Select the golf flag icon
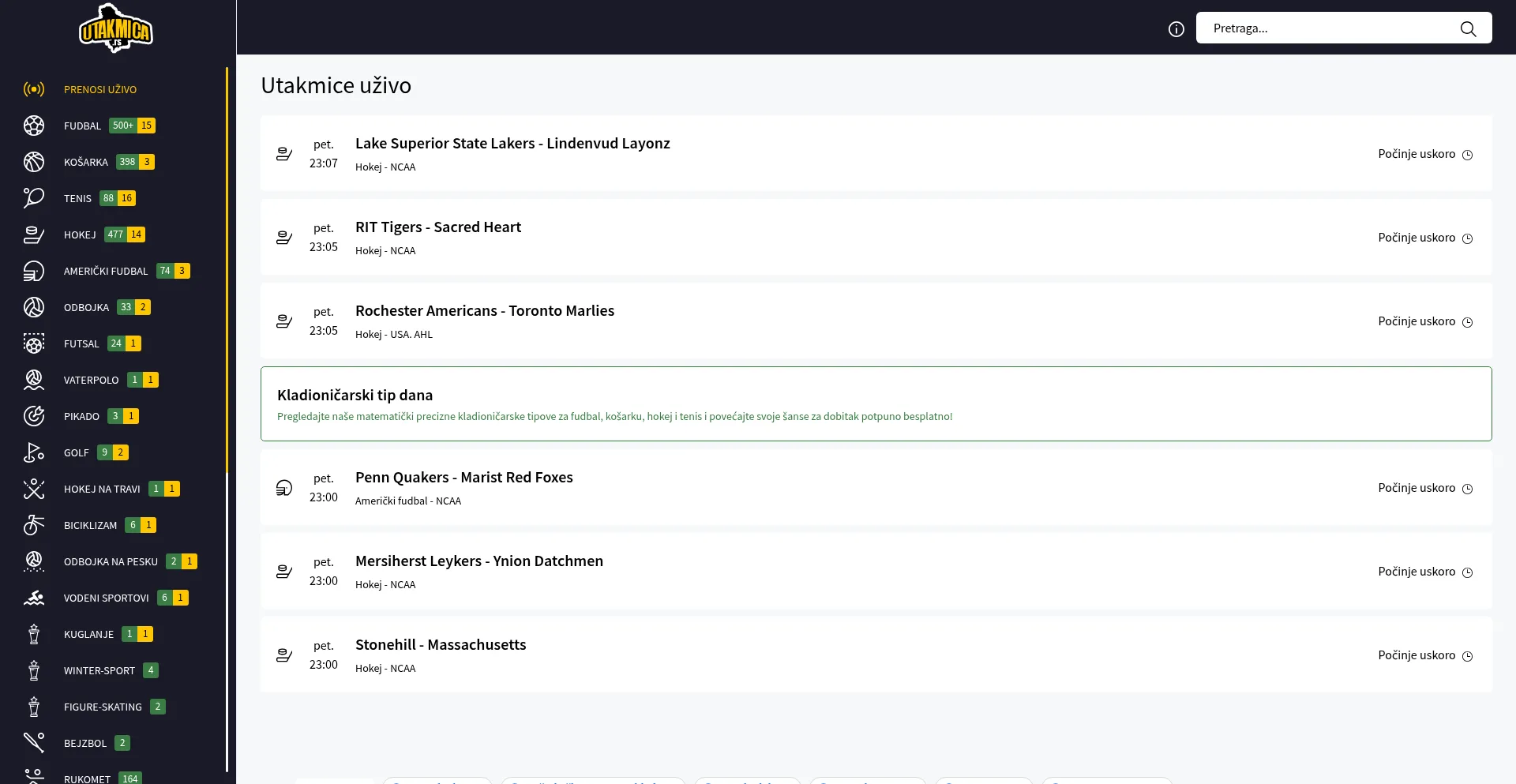Screen dimensions: 1516x784 [34, 452]
